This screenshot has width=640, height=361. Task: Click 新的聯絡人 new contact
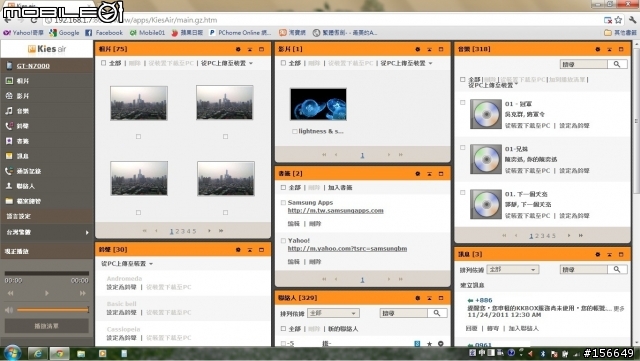pyautogui.click(x=343, y=329)
